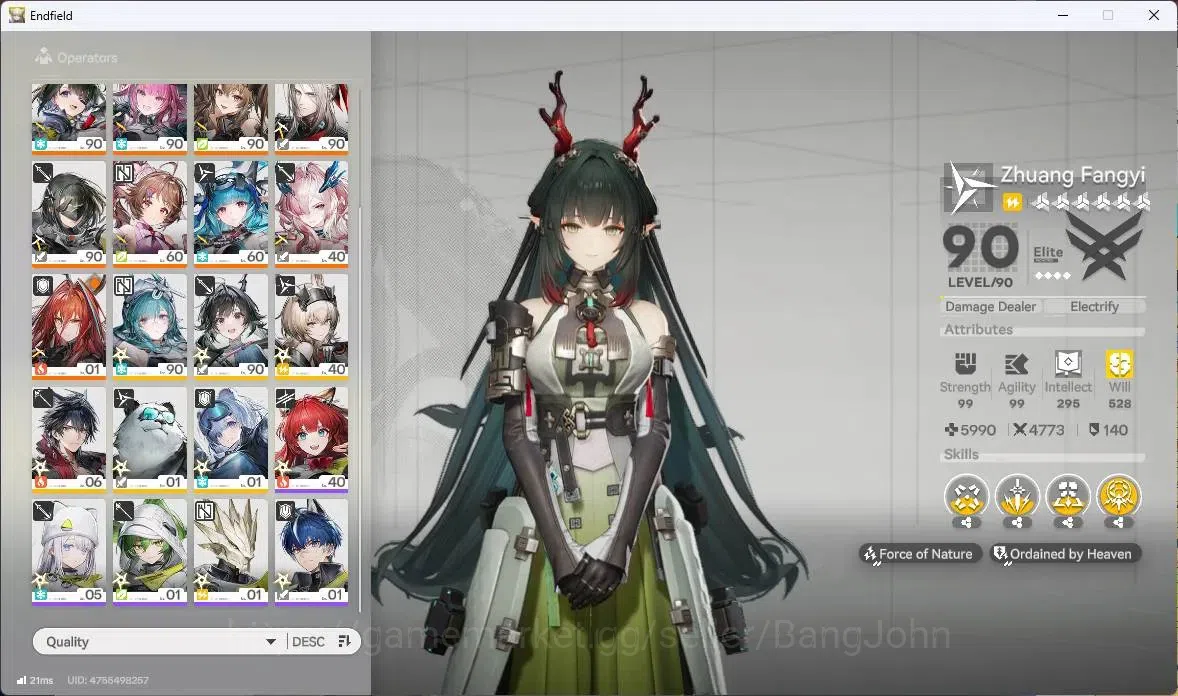Viewport: 1178px width, 696px height.
Task: Click Zhuang Fangyi's class emblem icon
Action: [968, 188]
